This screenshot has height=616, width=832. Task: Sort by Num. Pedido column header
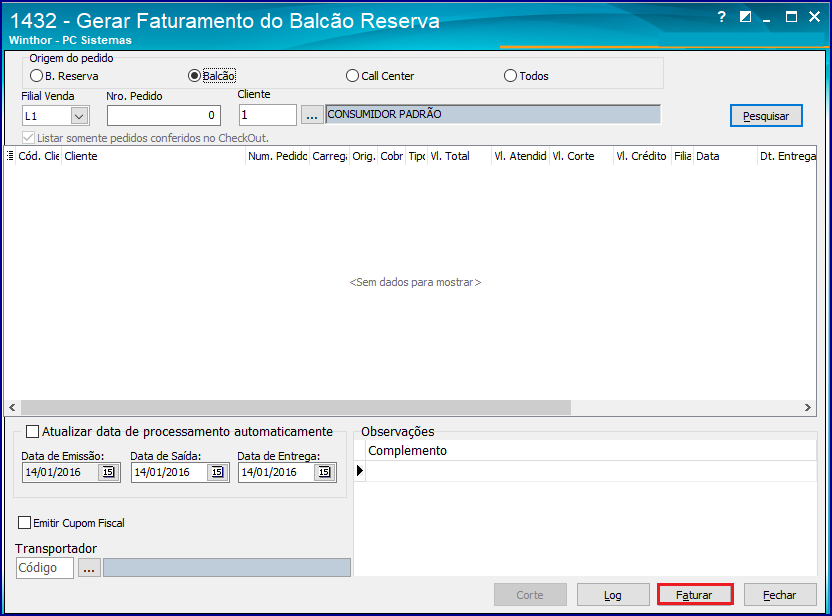(278, 156)
